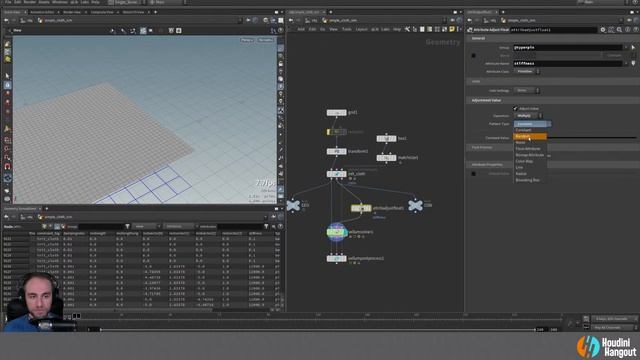Open the Group field dropdown arrow
The image size is (640, 360).
[626, 48]
